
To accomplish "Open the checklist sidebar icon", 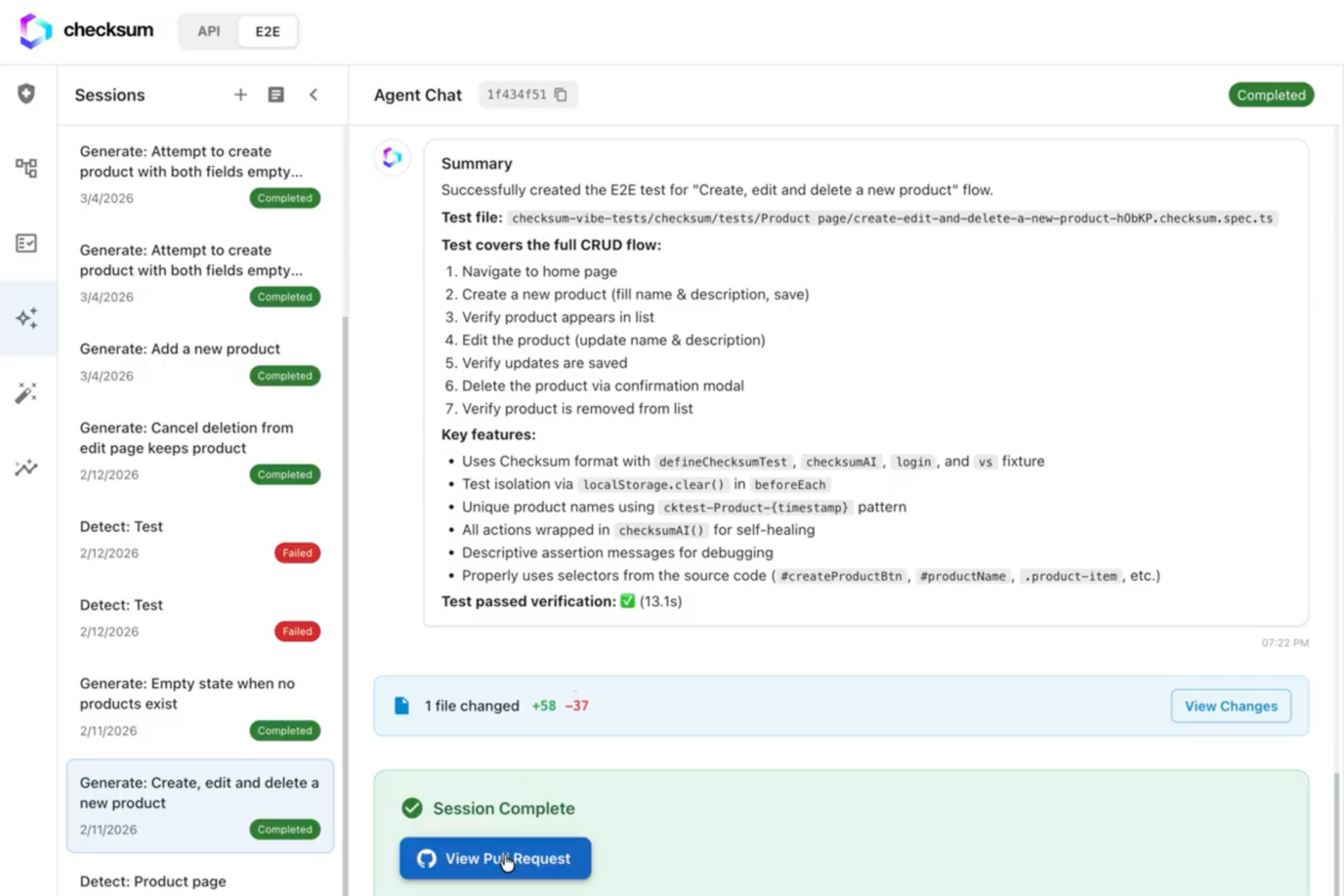I will (26, 243).
